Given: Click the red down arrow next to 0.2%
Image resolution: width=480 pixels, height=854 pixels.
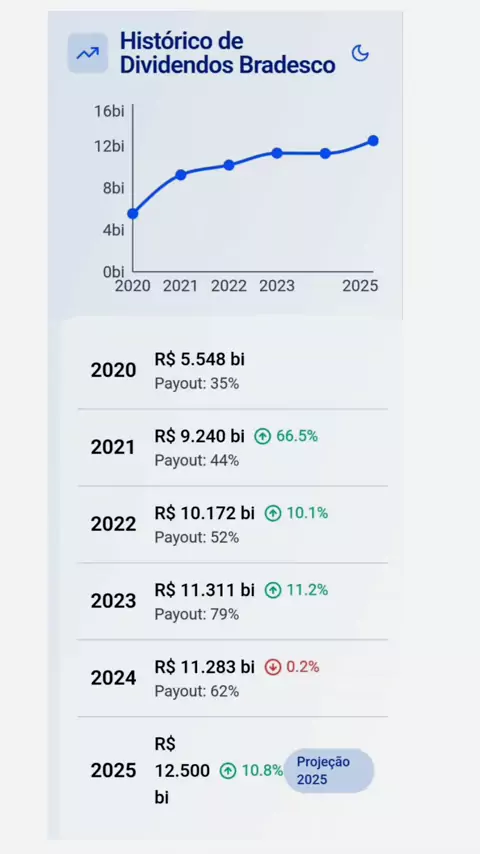Looking at the screenshot, I should 273,667.
